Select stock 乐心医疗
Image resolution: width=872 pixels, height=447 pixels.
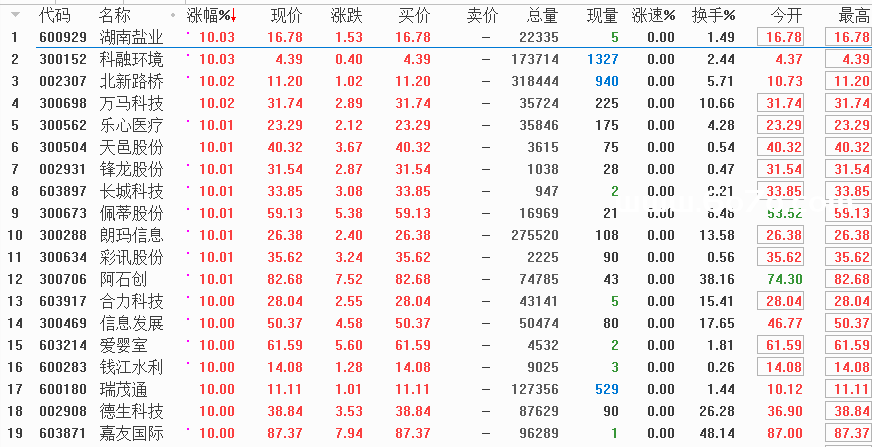(131, 125)
